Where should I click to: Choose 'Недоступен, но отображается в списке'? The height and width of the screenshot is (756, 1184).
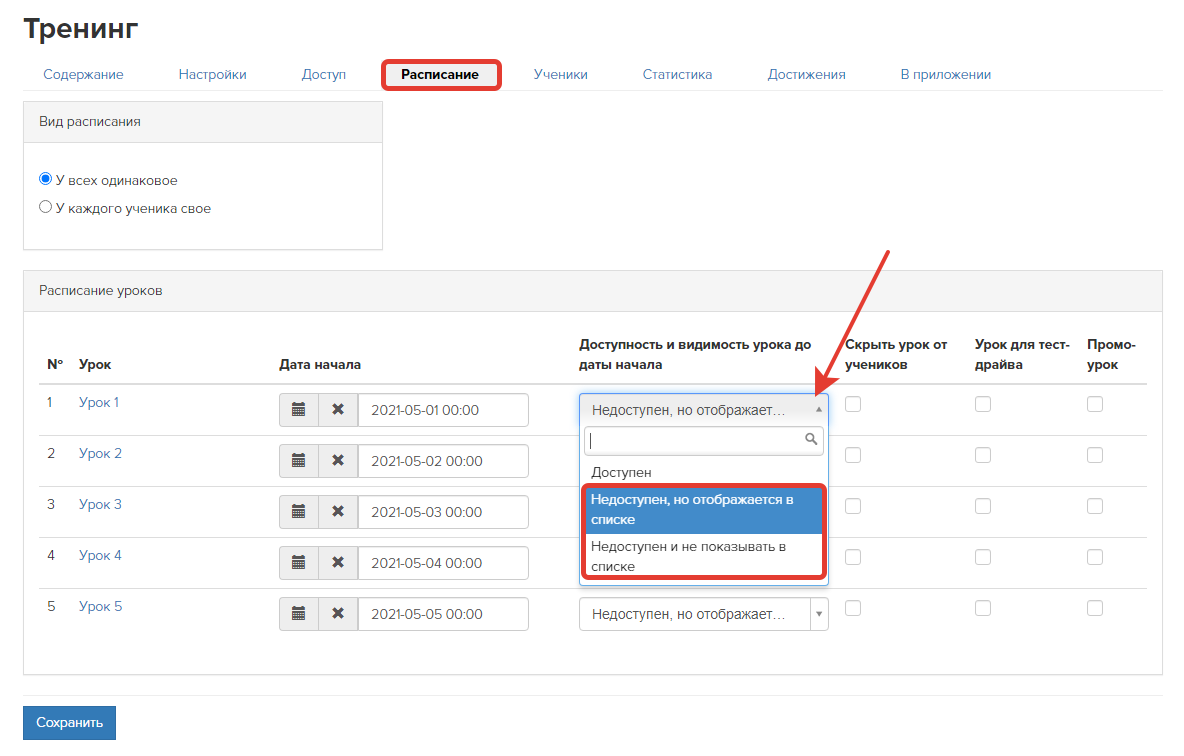[704, 510]
